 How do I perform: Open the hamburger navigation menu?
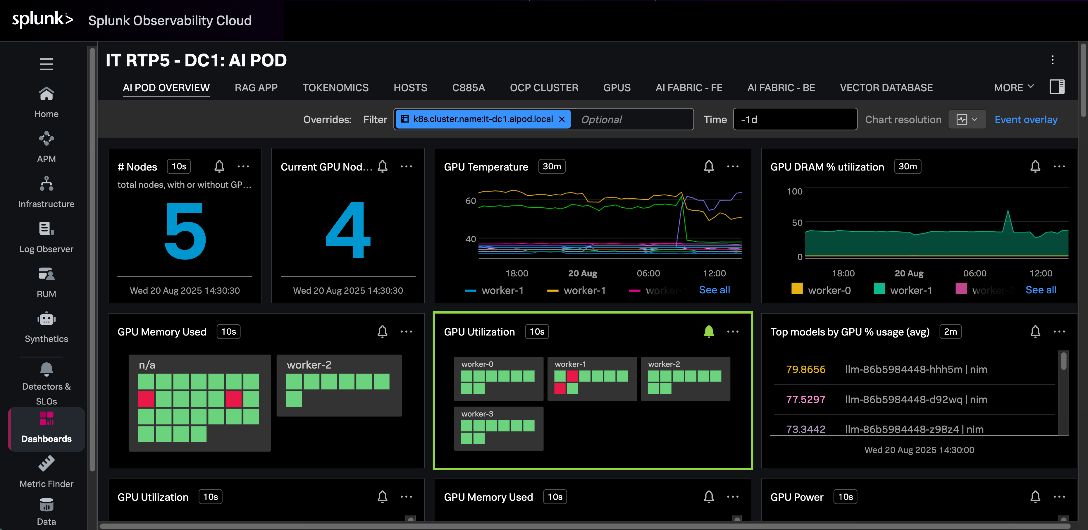46,65
